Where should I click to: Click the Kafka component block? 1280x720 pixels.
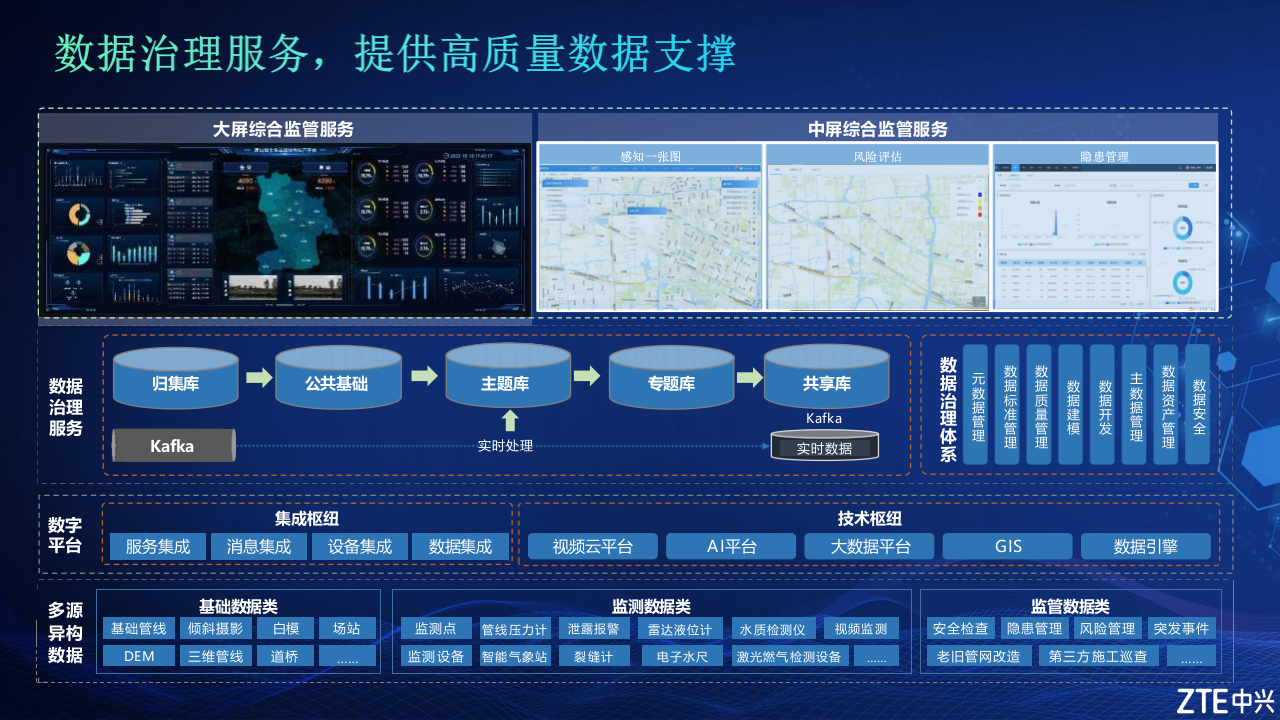coord(174,445)
